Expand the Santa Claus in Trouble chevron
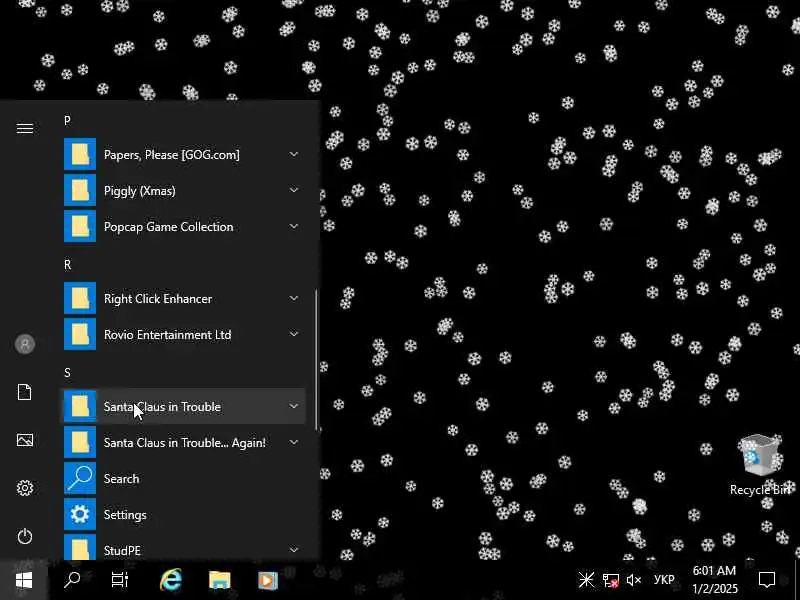Image resolution: width=800 pixels, height=600 pixels. (294, 406)
